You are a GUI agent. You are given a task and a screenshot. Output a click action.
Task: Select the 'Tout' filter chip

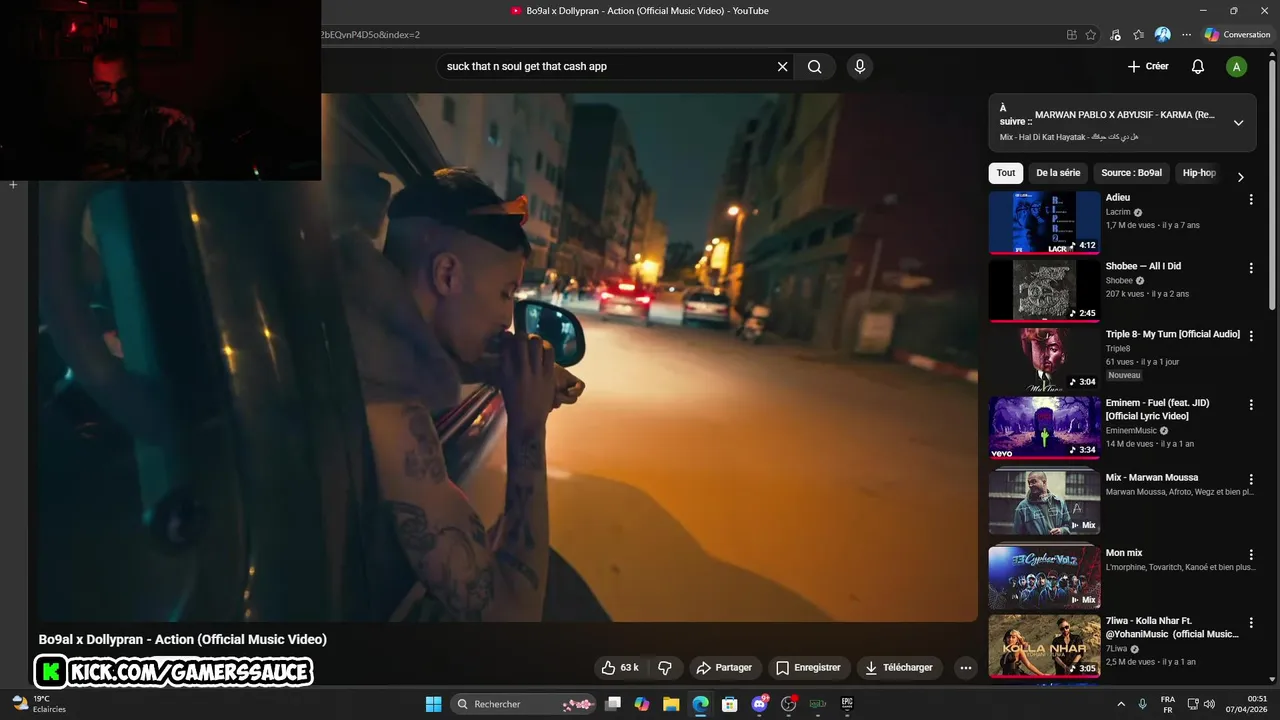pyautogui.click(x=1006, y=173)
